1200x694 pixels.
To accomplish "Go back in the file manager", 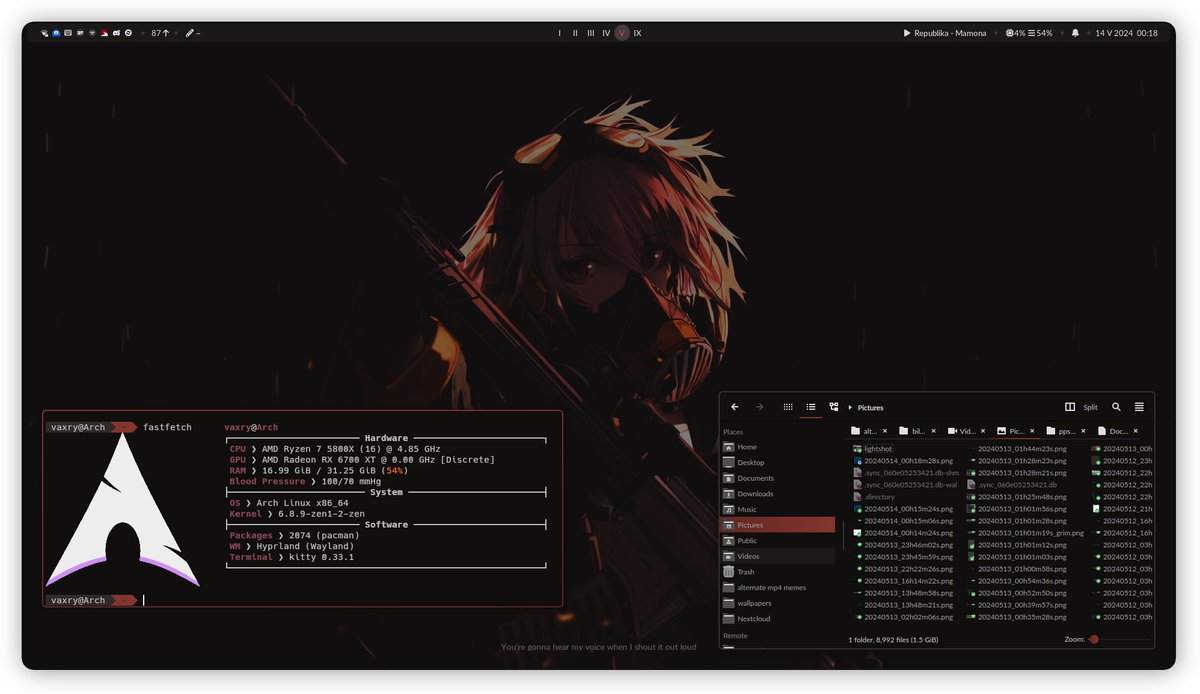I will tap(735, 407).
